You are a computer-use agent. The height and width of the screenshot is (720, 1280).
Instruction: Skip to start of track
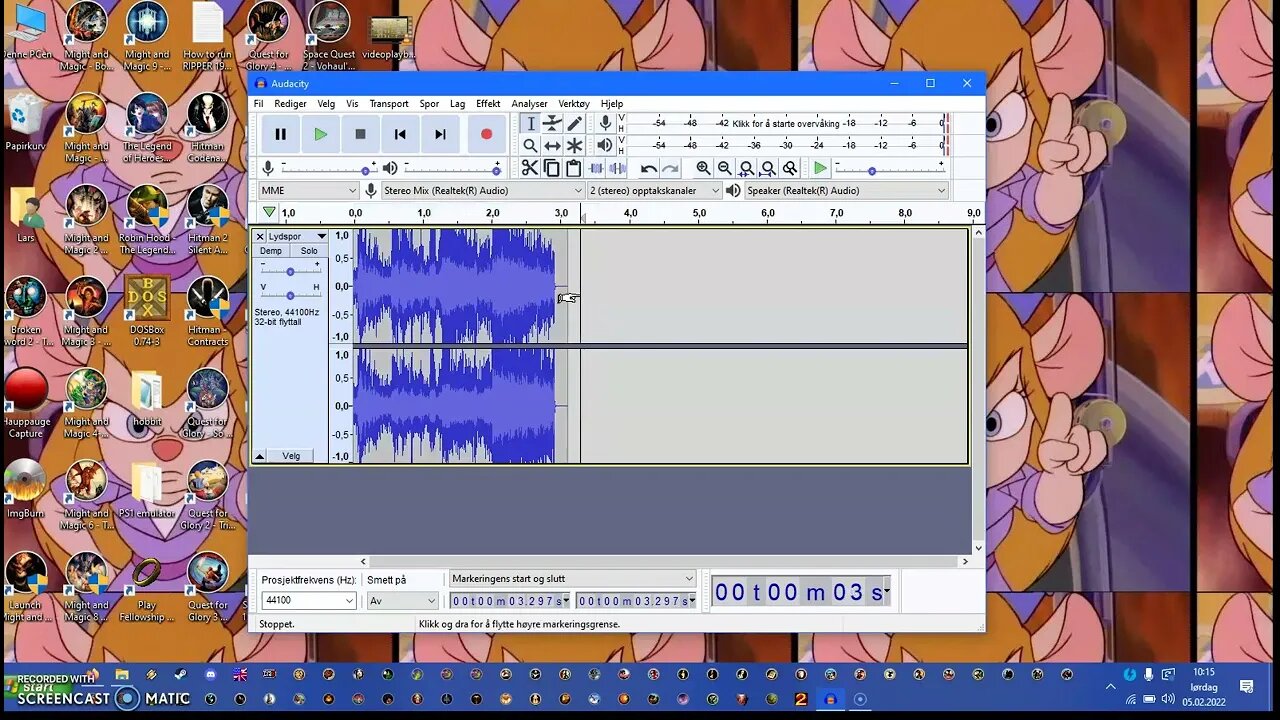(400, 134)
